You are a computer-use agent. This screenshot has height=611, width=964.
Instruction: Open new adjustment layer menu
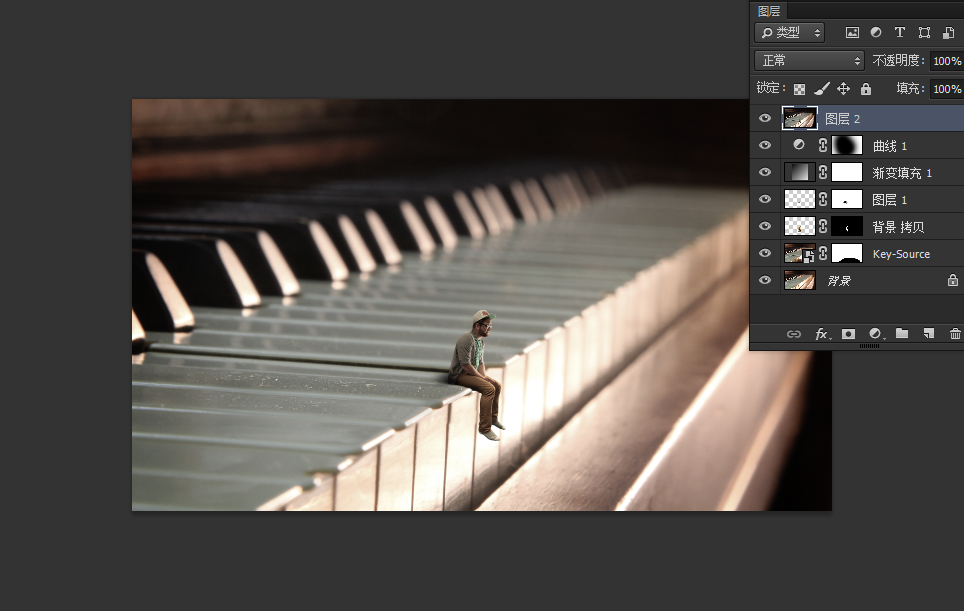pyautogui.click(x=875, y=334)
